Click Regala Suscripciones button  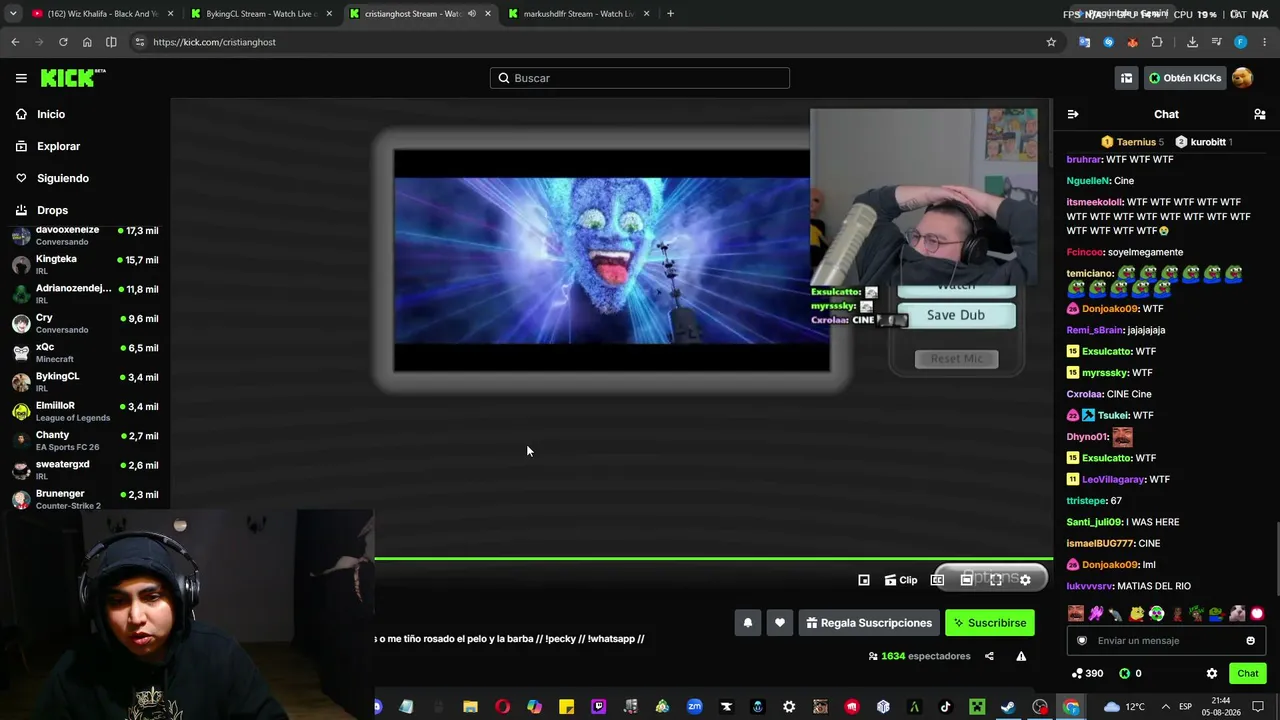(x=869, y=623)
